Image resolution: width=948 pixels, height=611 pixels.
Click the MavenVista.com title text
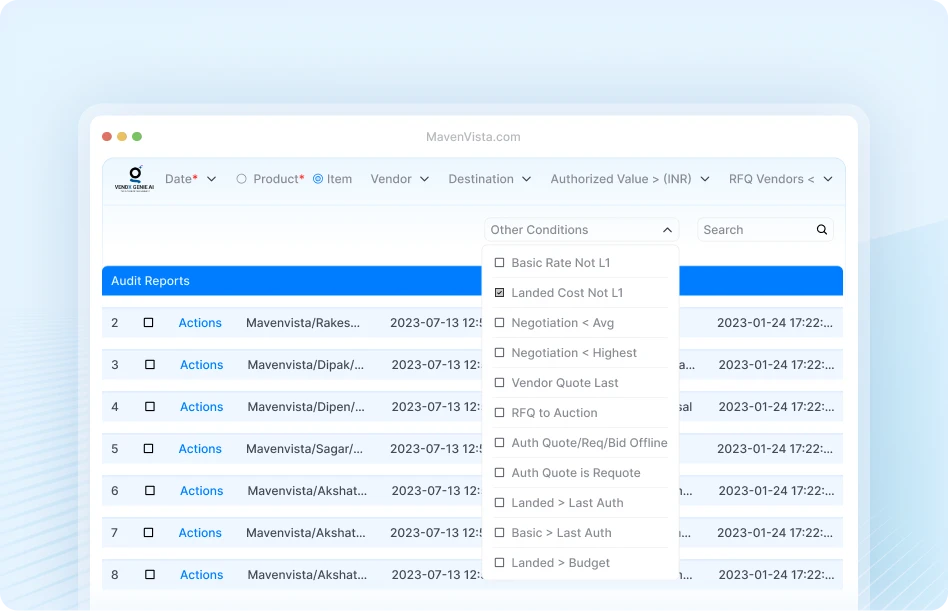click(473, 137)
